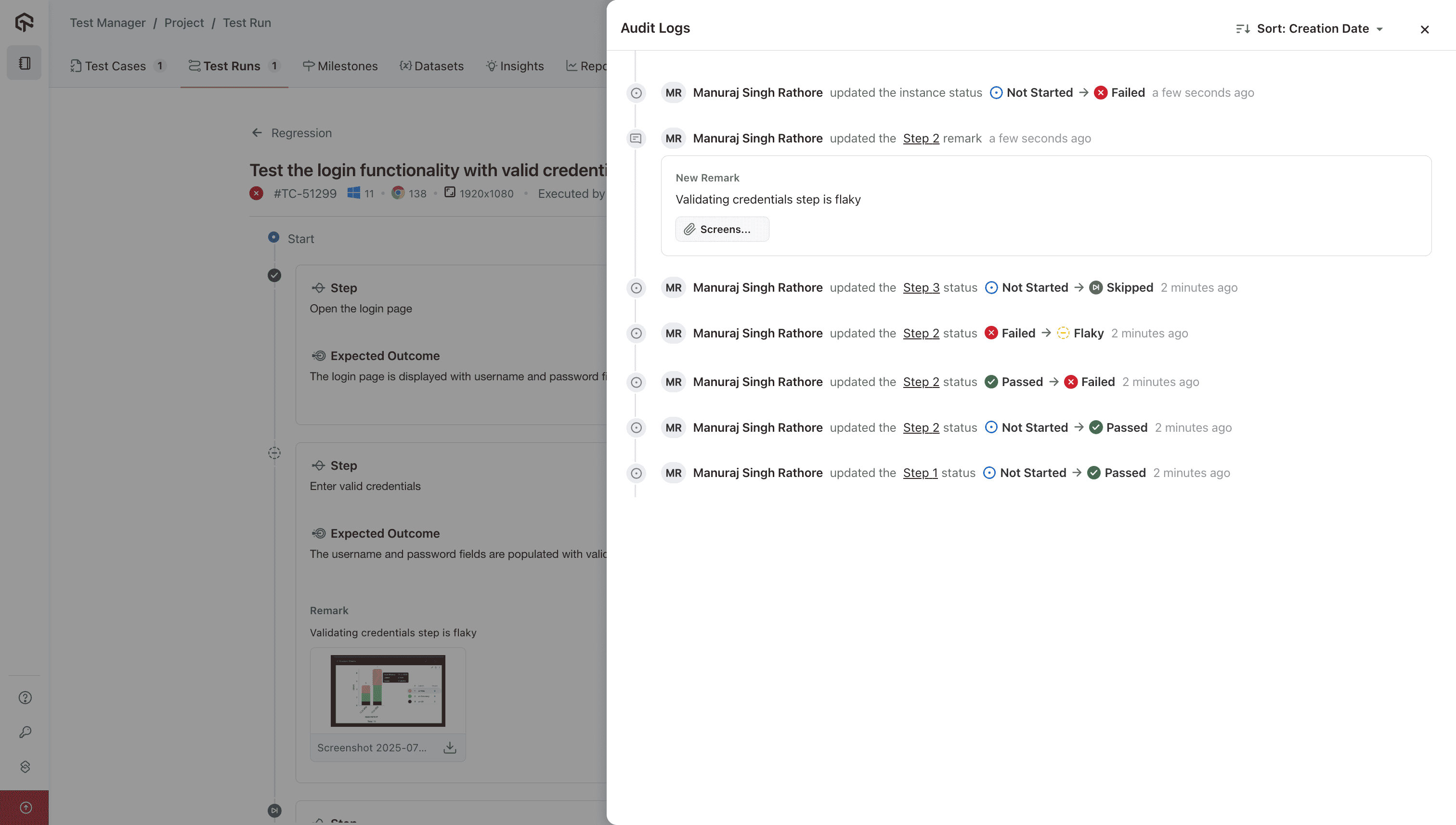Click the upload icon in the red corner
Image resolution: width=1456 pixels, height=825 pixels.
point(26,808)
